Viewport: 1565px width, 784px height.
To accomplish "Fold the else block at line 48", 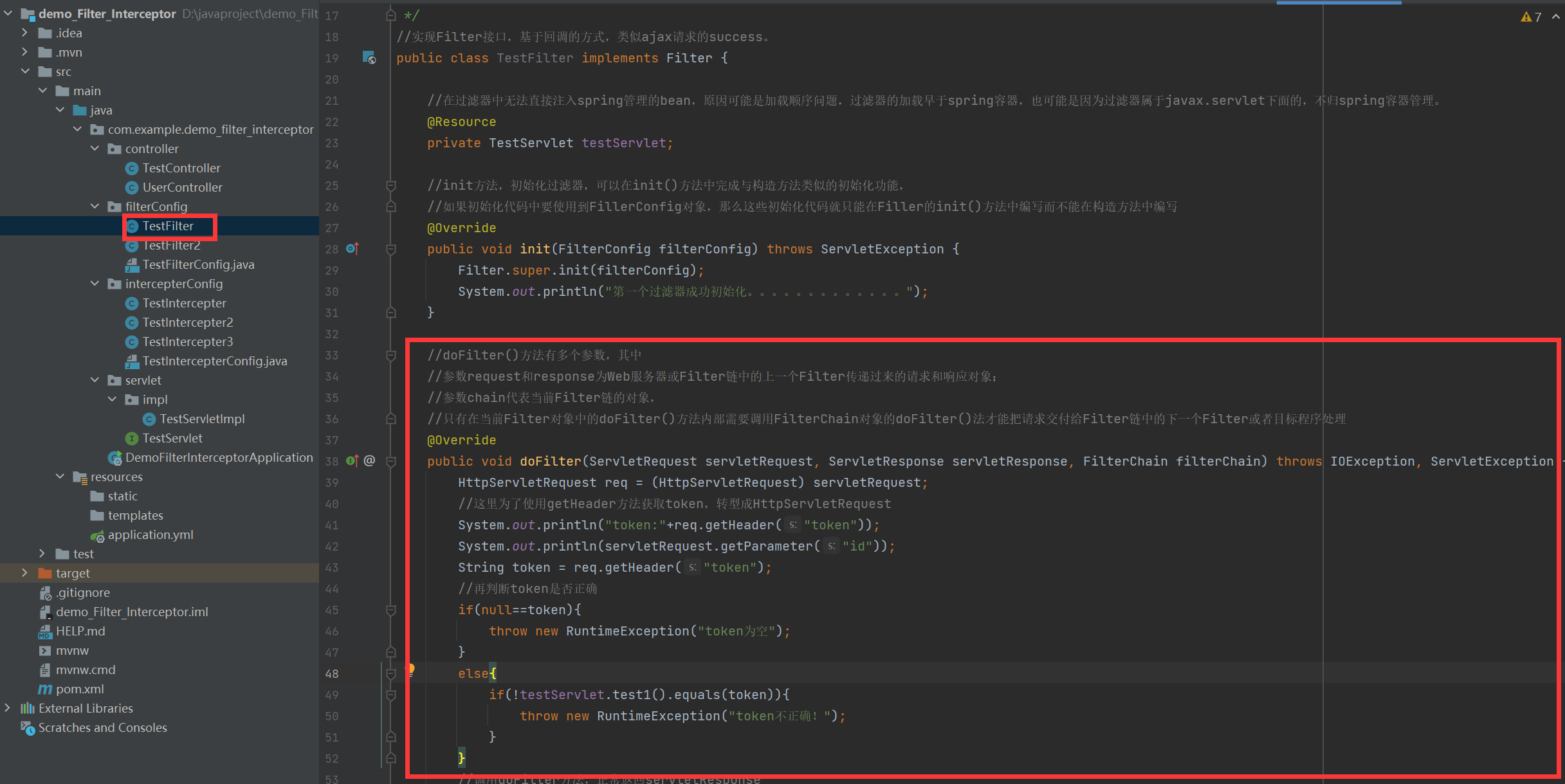I will [x=390, y=673].
